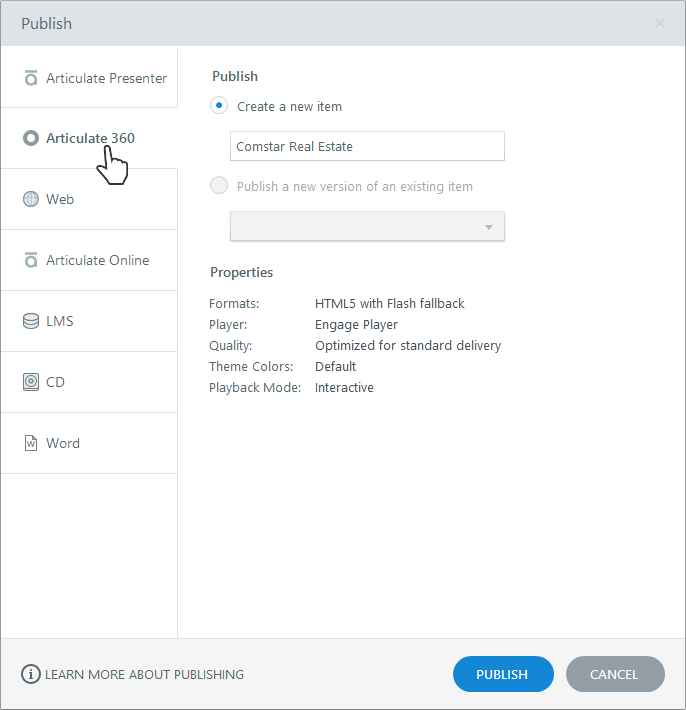686x710 pixels.
Task: Click the Interactive playback mode value
Action: pyautogui.click(x=344, y=388)
